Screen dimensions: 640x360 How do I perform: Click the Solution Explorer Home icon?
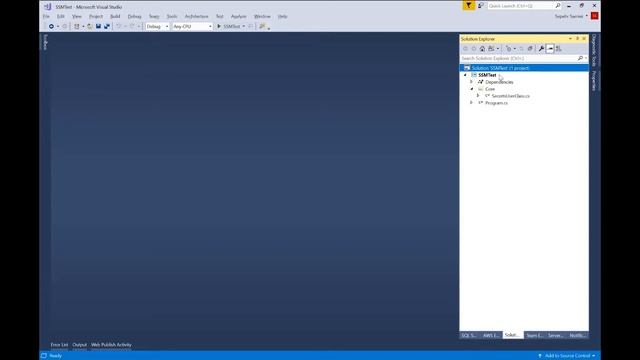coord(482,49)
